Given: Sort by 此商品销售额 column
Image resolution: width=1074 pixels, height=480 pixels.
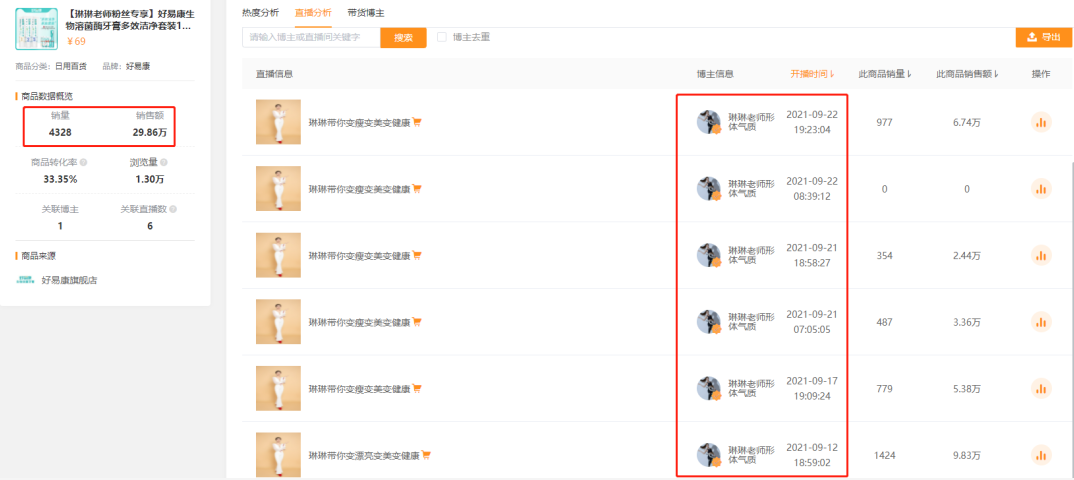Looking at the screenshot, I should tap(966, 74).
